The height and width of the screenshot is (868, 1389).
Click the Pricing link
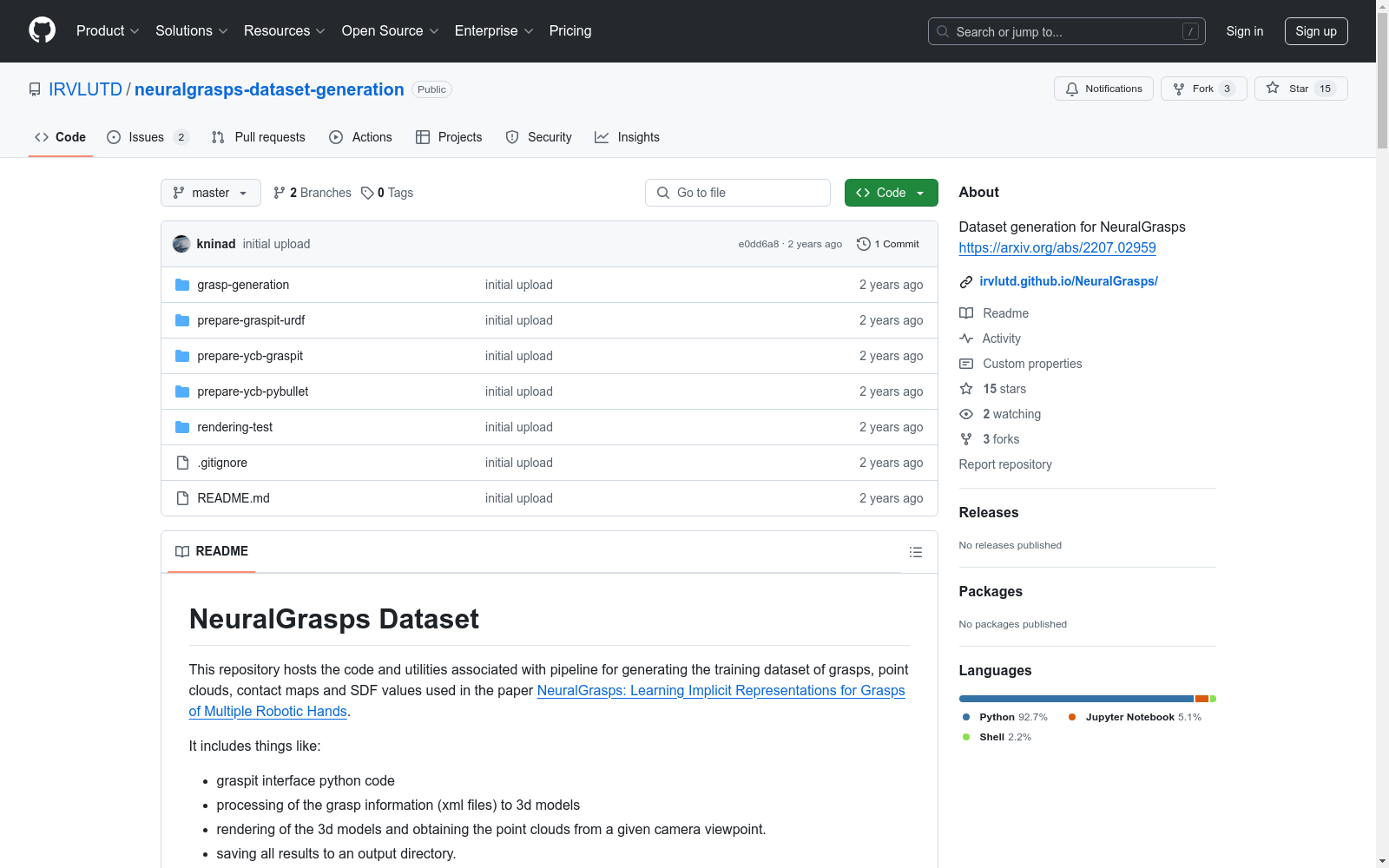(x=570, y=31)
